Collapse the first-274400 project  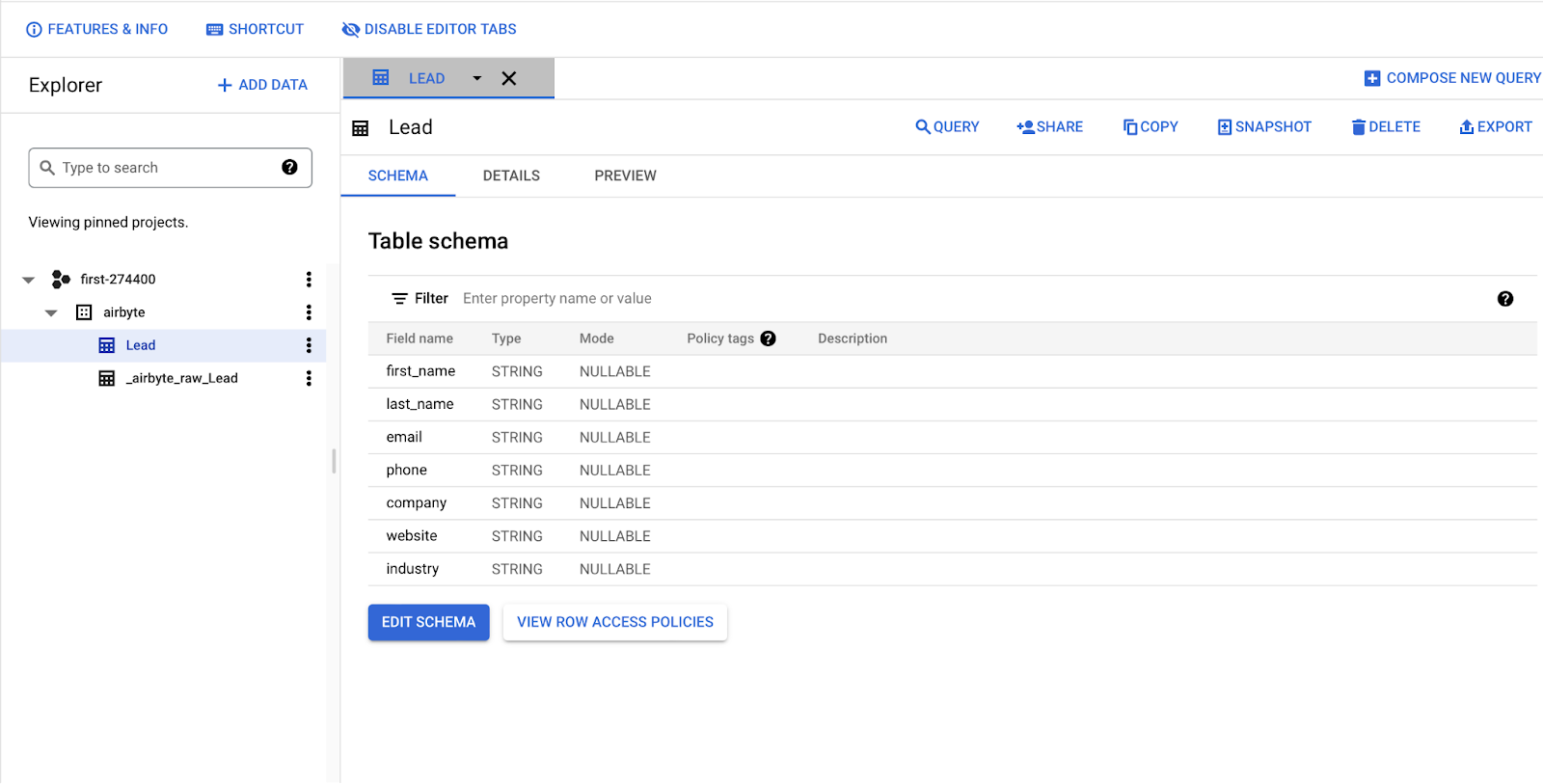(29, 280)
